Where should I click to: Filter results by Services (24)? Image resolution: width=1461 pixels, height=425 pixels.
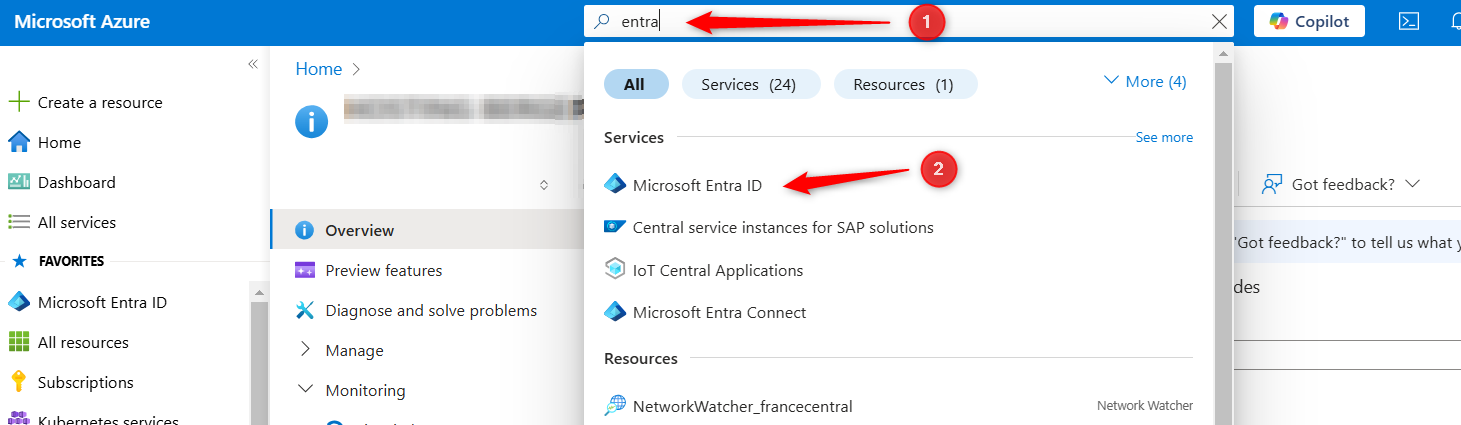(750, 84)
